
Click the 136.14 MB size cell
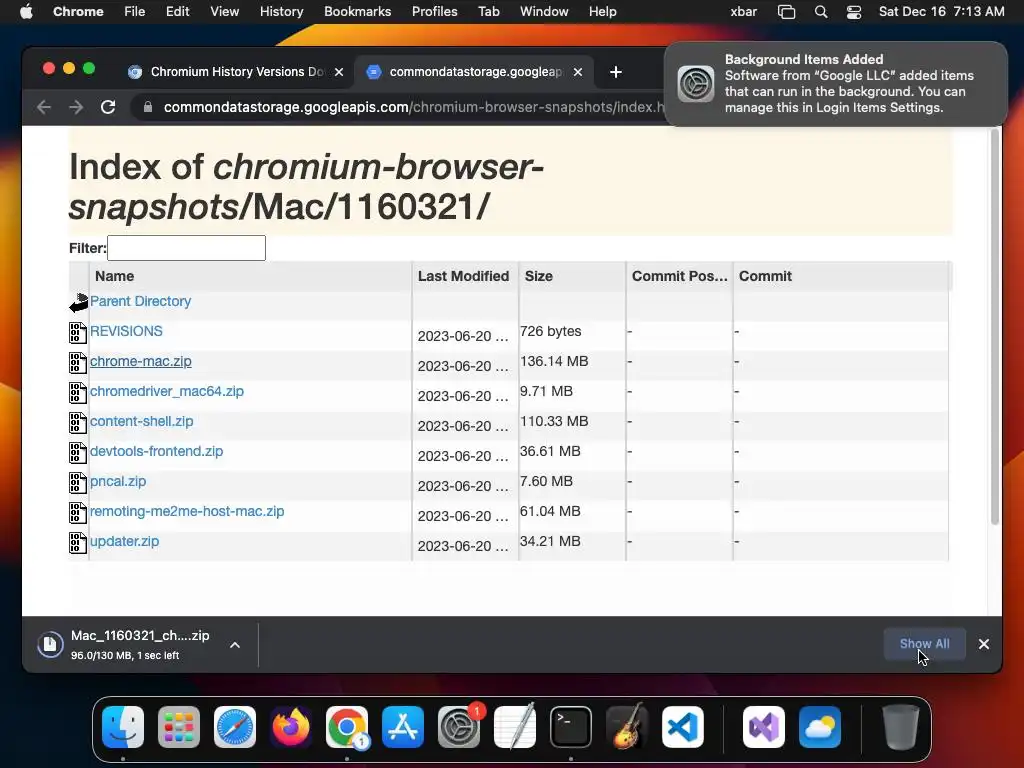[554, 361]
